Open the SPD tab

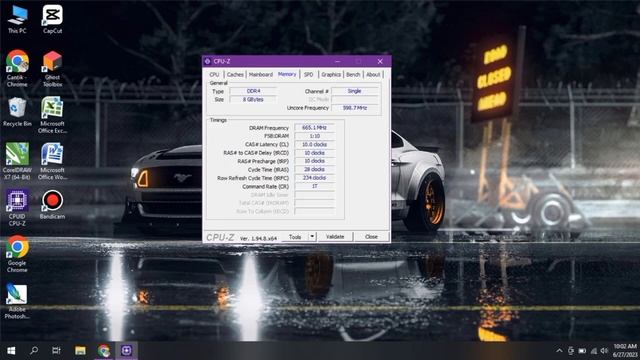(309, 75)
